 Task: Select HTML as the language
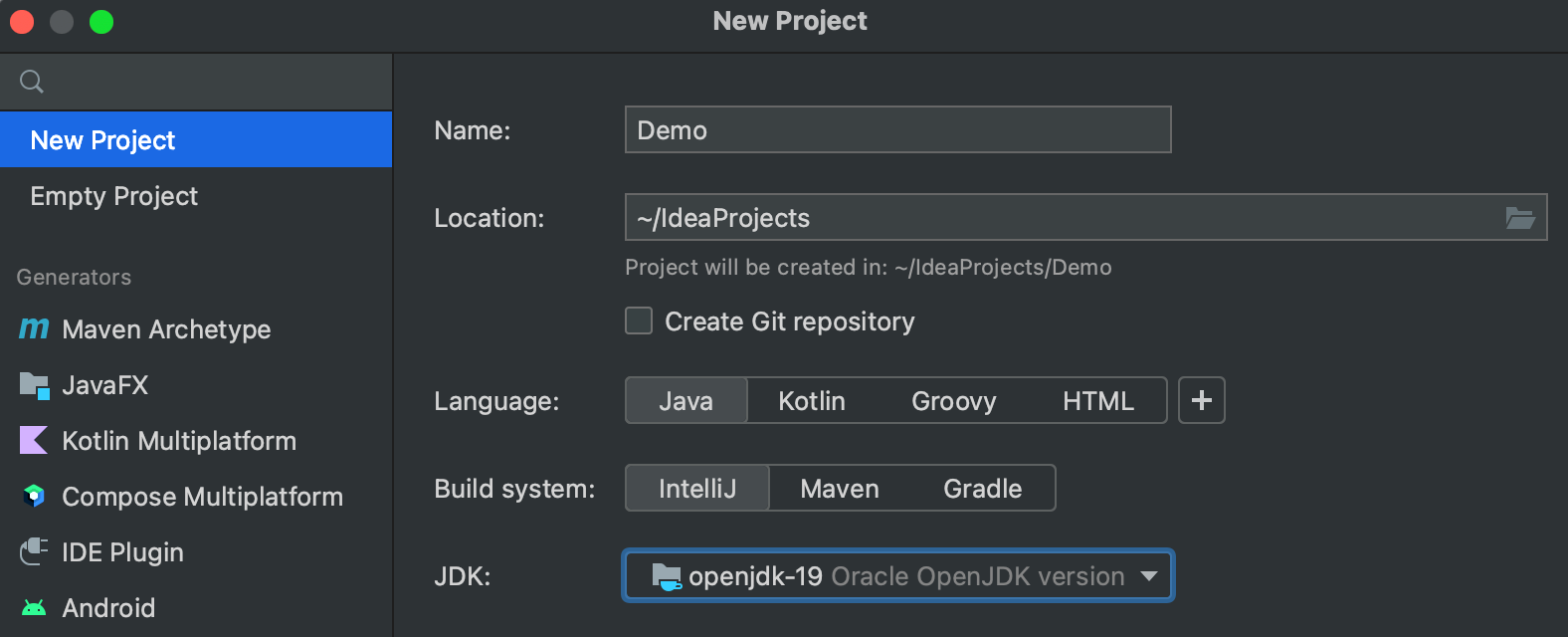(1097, 400)
